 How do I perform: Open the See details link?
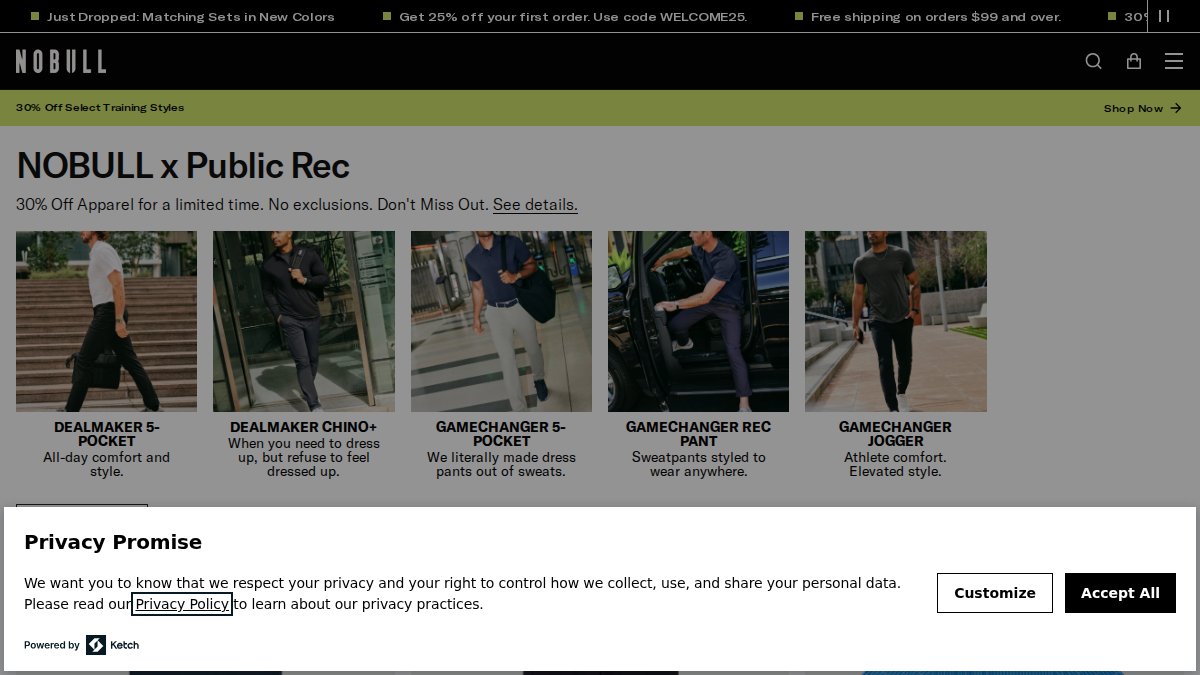coord(535,204)
